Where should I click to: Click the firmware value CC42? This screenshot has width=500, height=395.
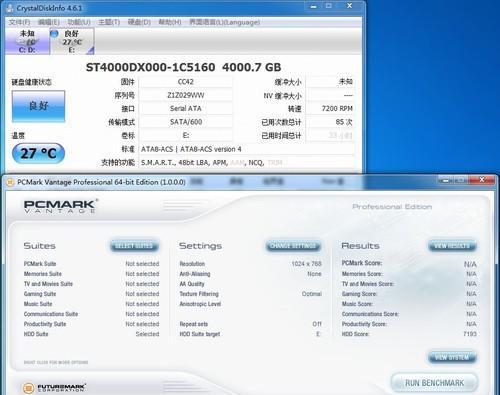point(186,82)
